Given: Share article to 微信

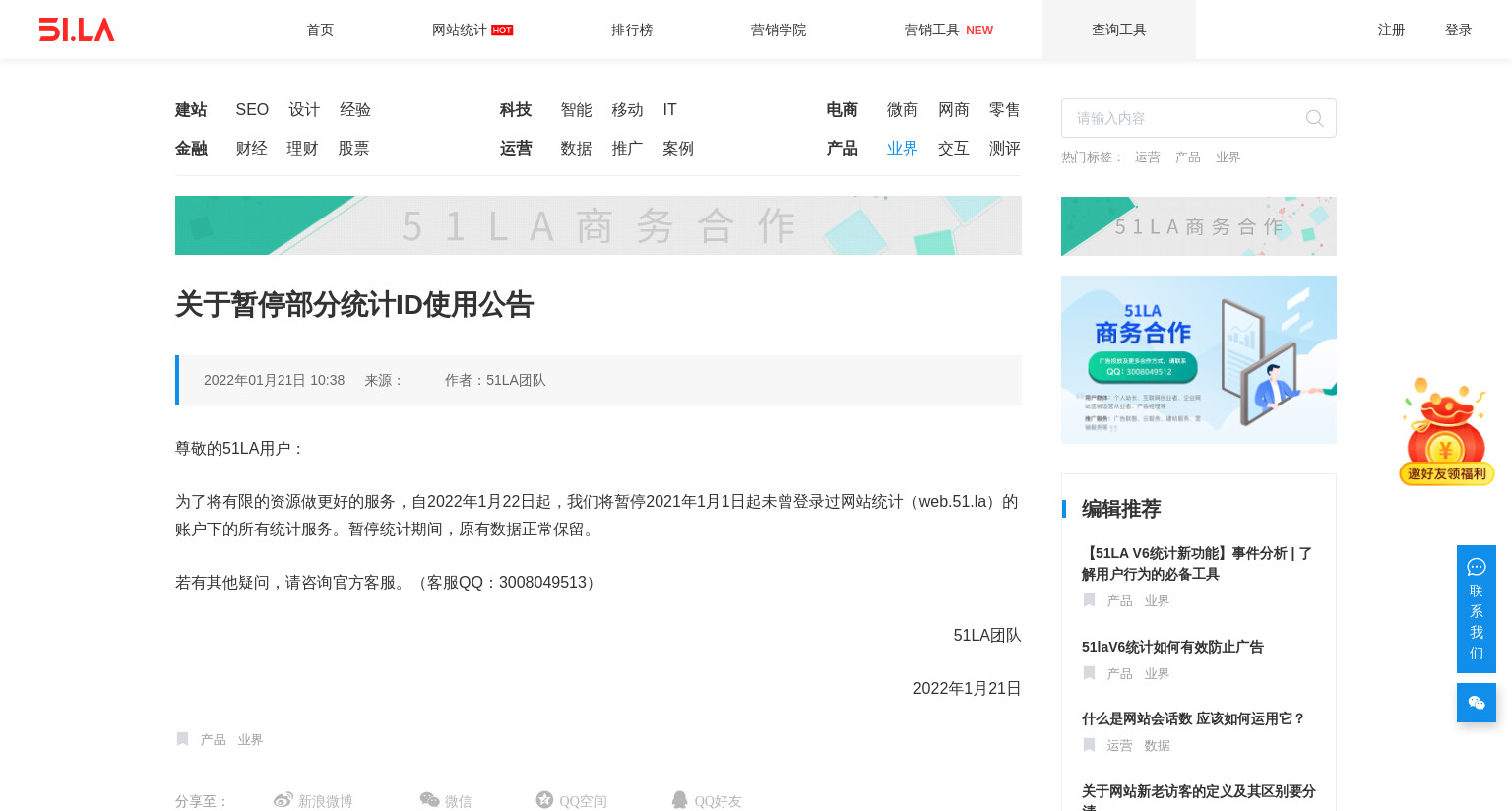Looking at the screenshot, I should [x=446, y=801].
